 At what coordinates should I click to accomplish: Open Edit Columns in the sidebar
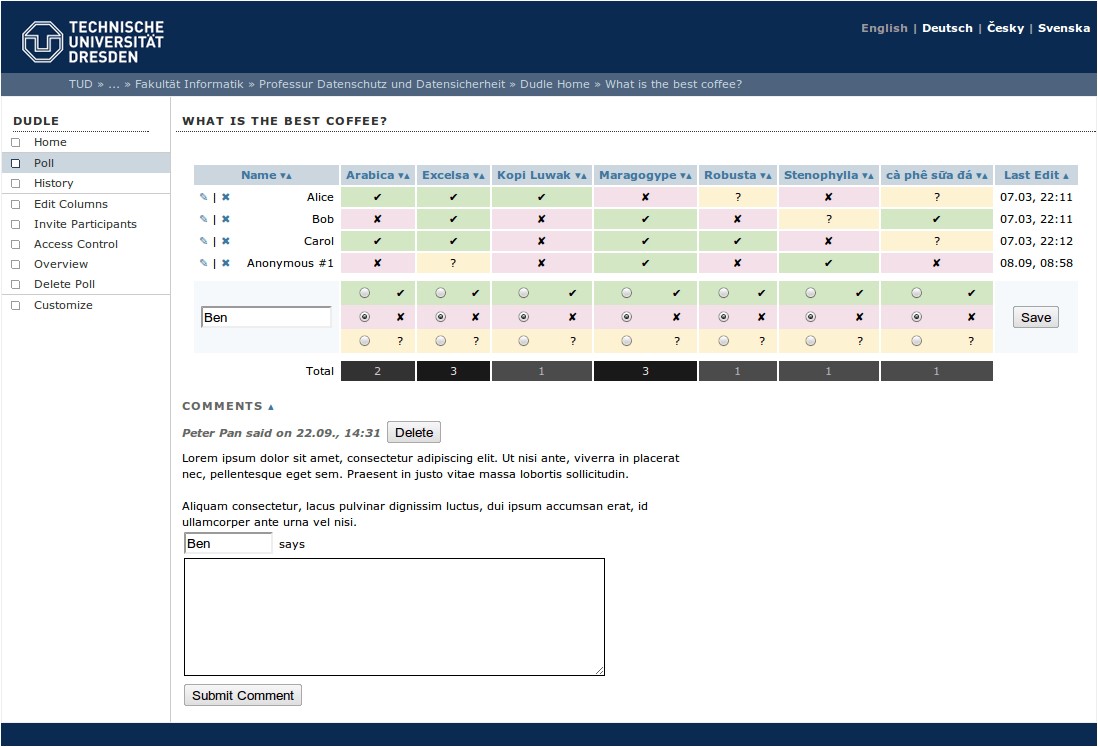(x=70, y=204)
